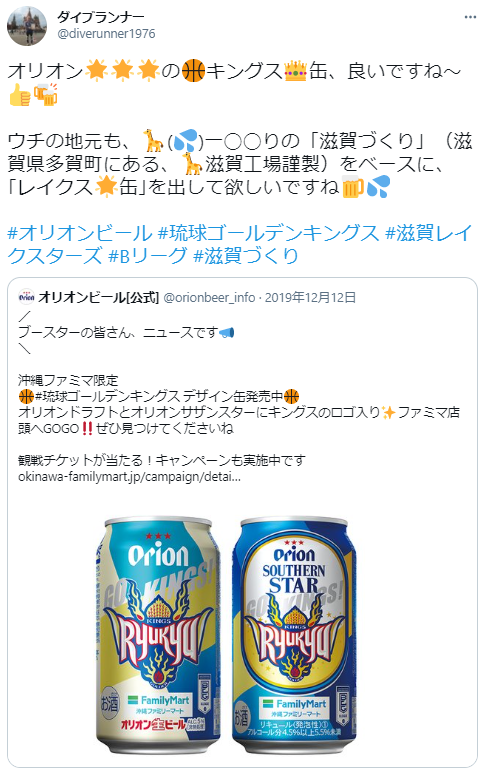Open the @diverunner1976 handle link

(x=106, y=33)
